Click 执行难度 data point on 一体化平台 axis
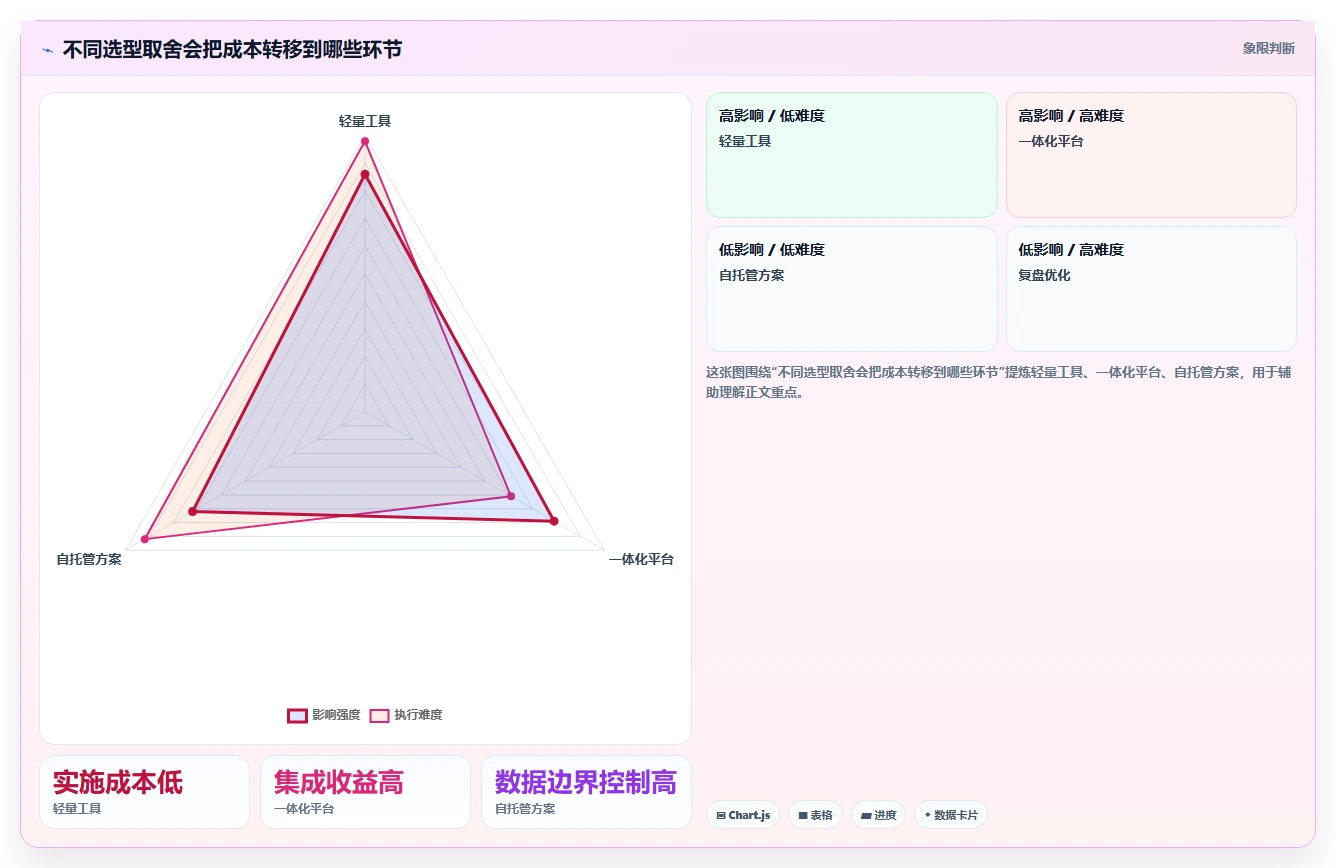 click(511, 496)
